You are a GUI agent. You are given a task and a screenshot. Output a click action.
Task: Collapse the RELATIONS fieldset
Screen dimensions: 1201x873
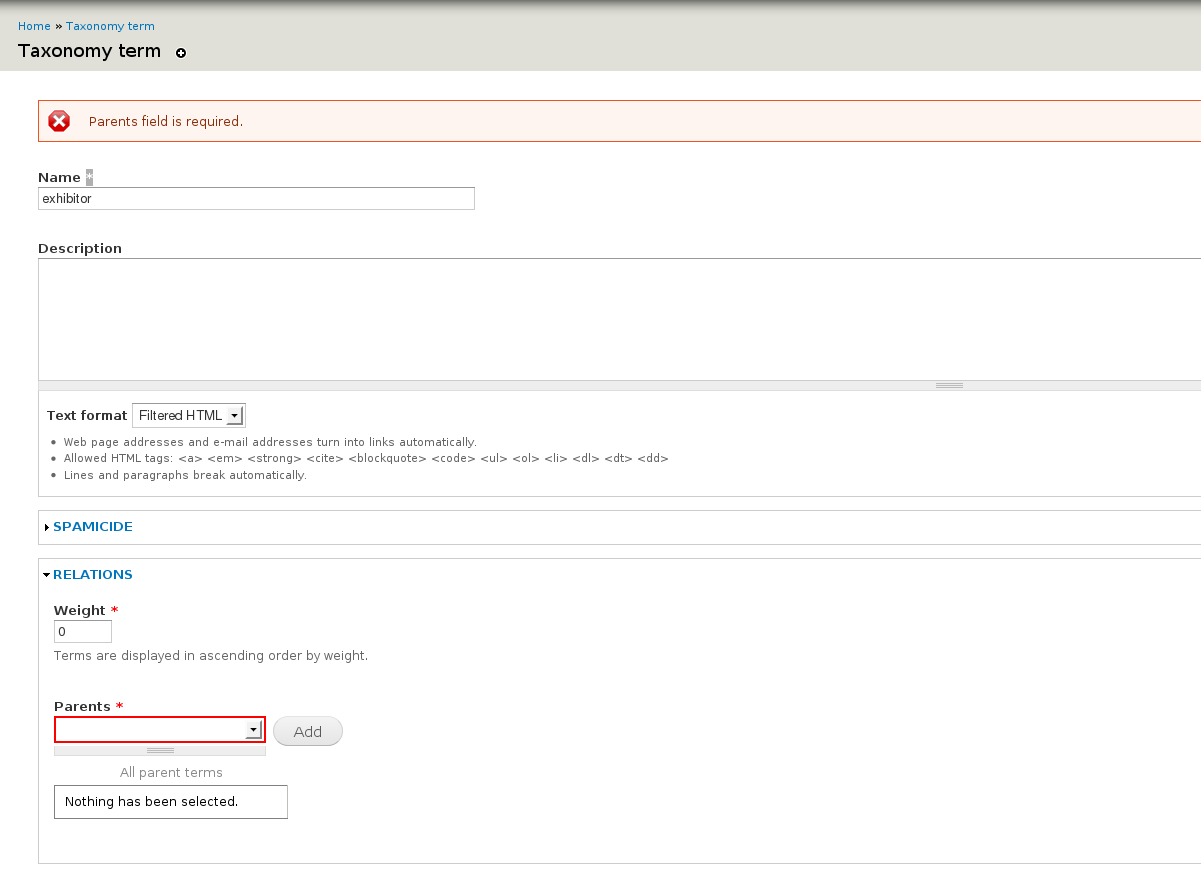92,574
